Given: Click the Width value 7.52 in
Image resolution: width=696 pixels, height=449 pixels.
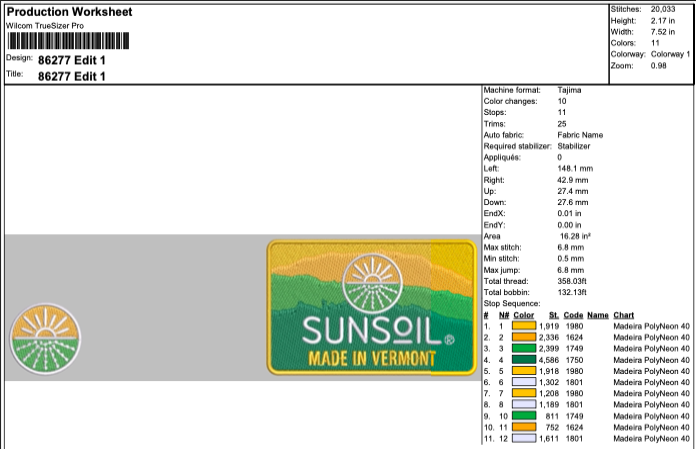Looking at the screenshot, I should [x=663, y=32].
